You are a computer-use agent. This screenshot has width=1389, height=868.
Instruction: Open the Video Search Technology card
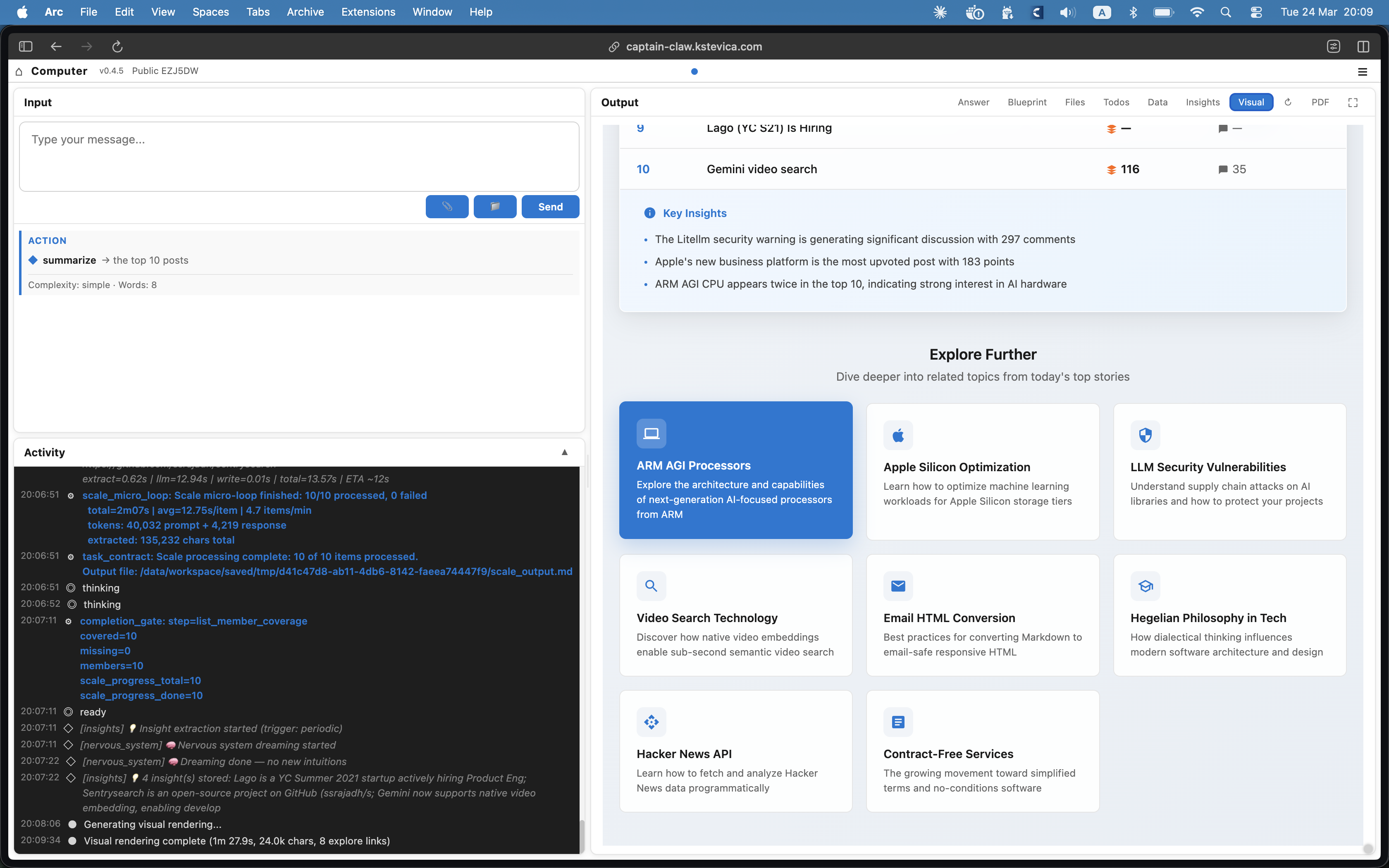click(736, 615)
